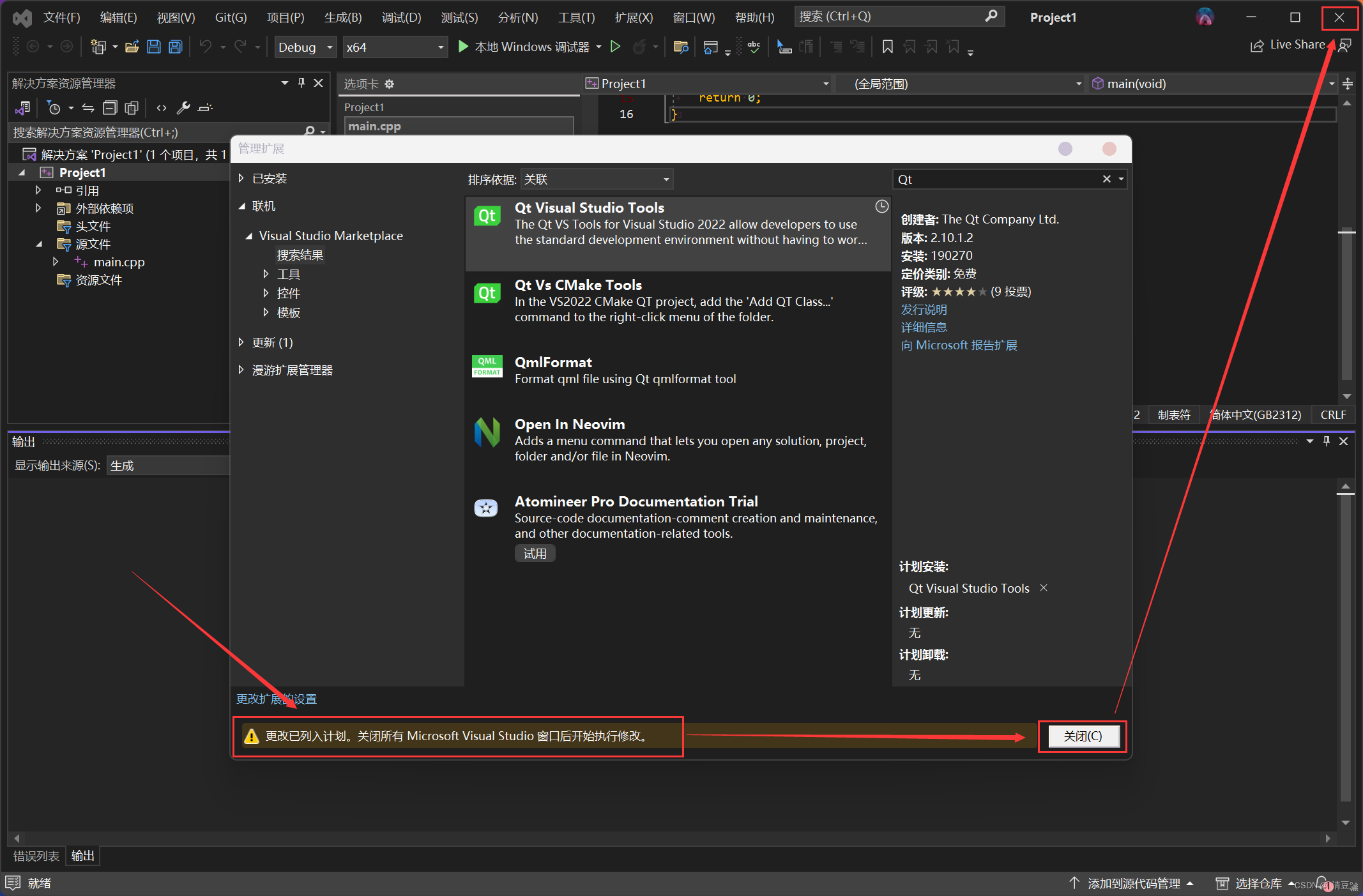Expand the 工具 subcategory
1363x896 pixels.
click(266, 274)
